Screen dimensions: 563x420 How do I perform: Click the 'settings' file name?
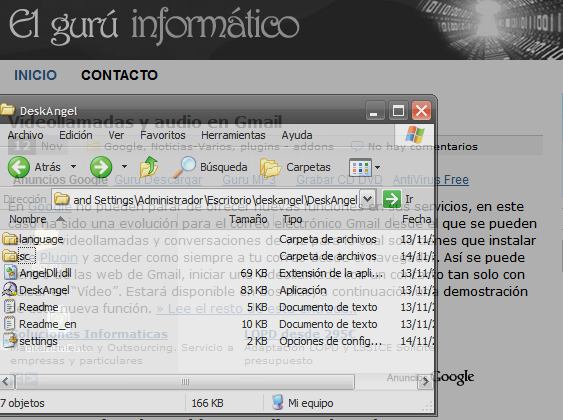click(38, 341)
